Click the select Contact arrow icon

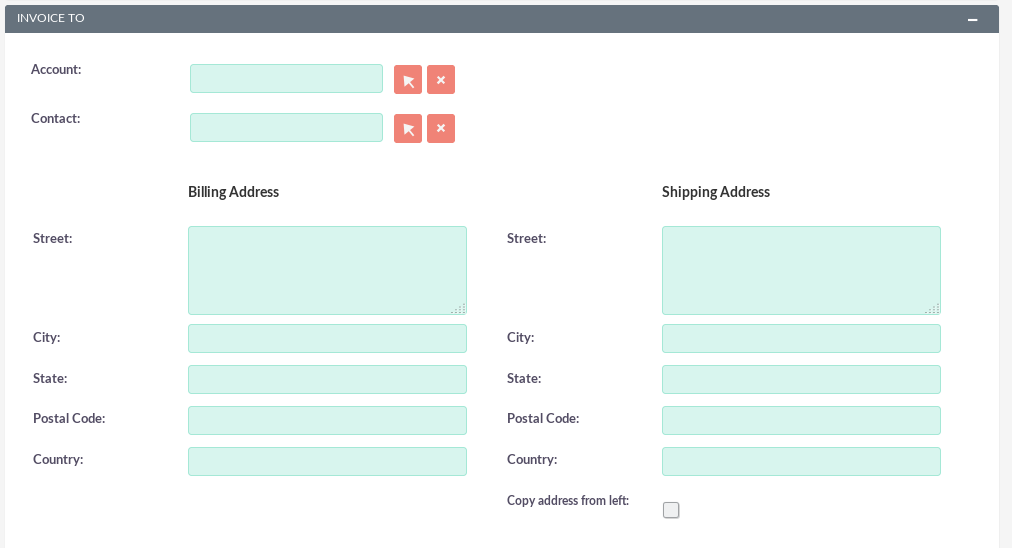408,129
